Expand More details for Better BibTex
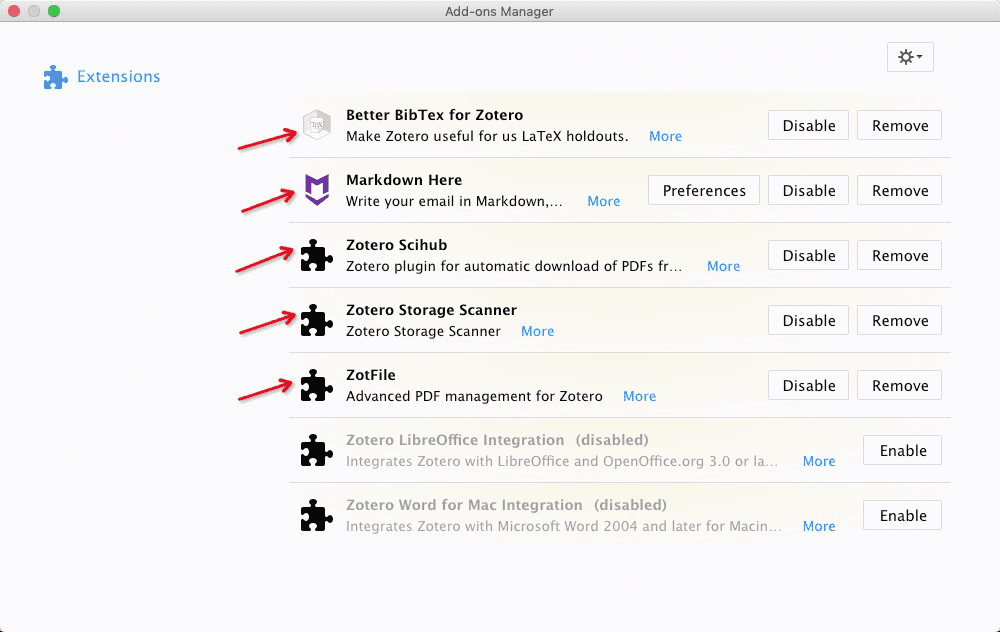 [x=665, y=137]
